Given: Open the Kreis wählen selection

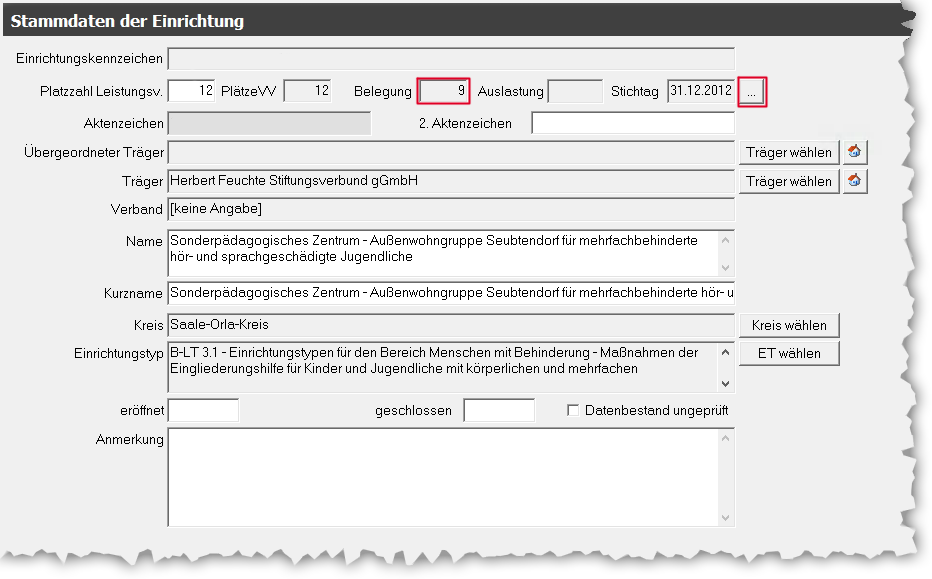Looking at the screenshot, I should [788, 325].
